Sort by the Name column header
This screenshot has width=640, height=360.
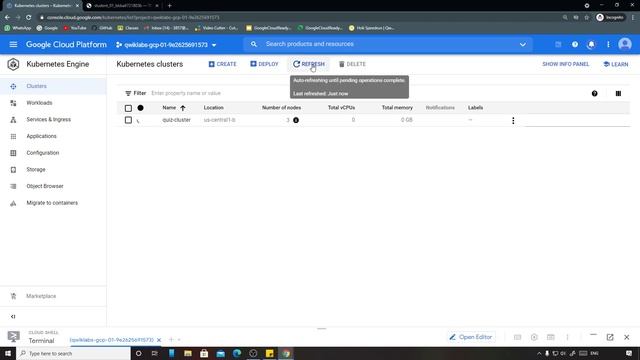[169, 108]
